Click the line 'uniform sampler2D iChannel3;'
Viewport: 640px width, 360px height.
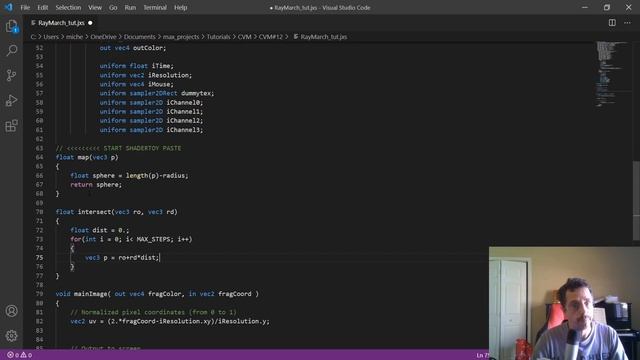[151, 130]
